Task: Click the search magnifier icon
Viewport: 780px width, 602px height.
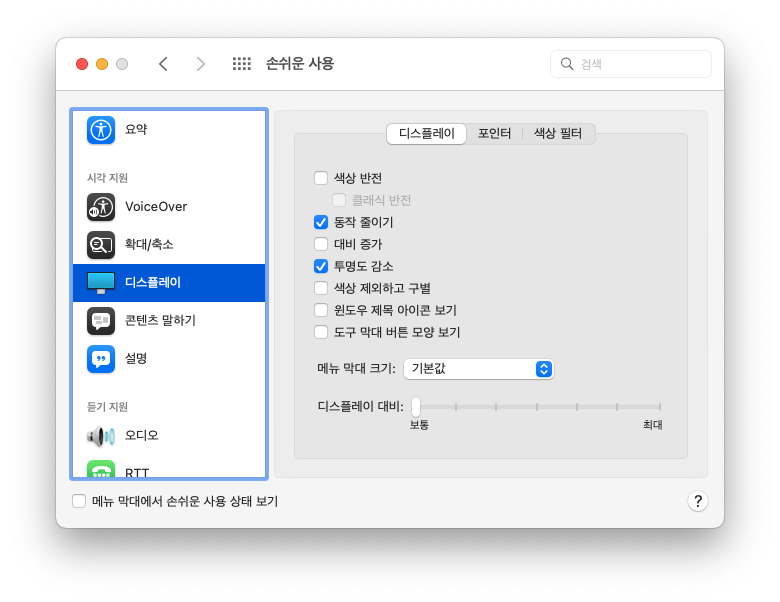Action: [567, 64]
